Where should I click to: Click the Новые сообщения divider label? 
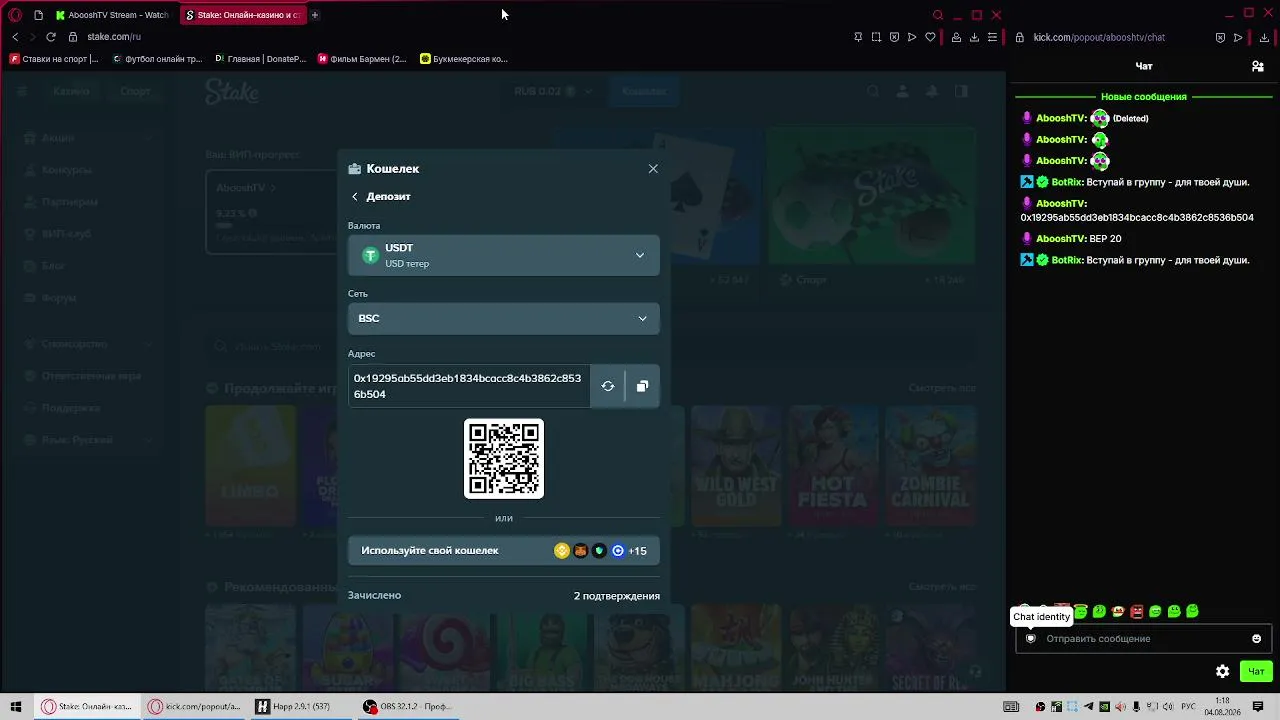tap(1144, 97)
